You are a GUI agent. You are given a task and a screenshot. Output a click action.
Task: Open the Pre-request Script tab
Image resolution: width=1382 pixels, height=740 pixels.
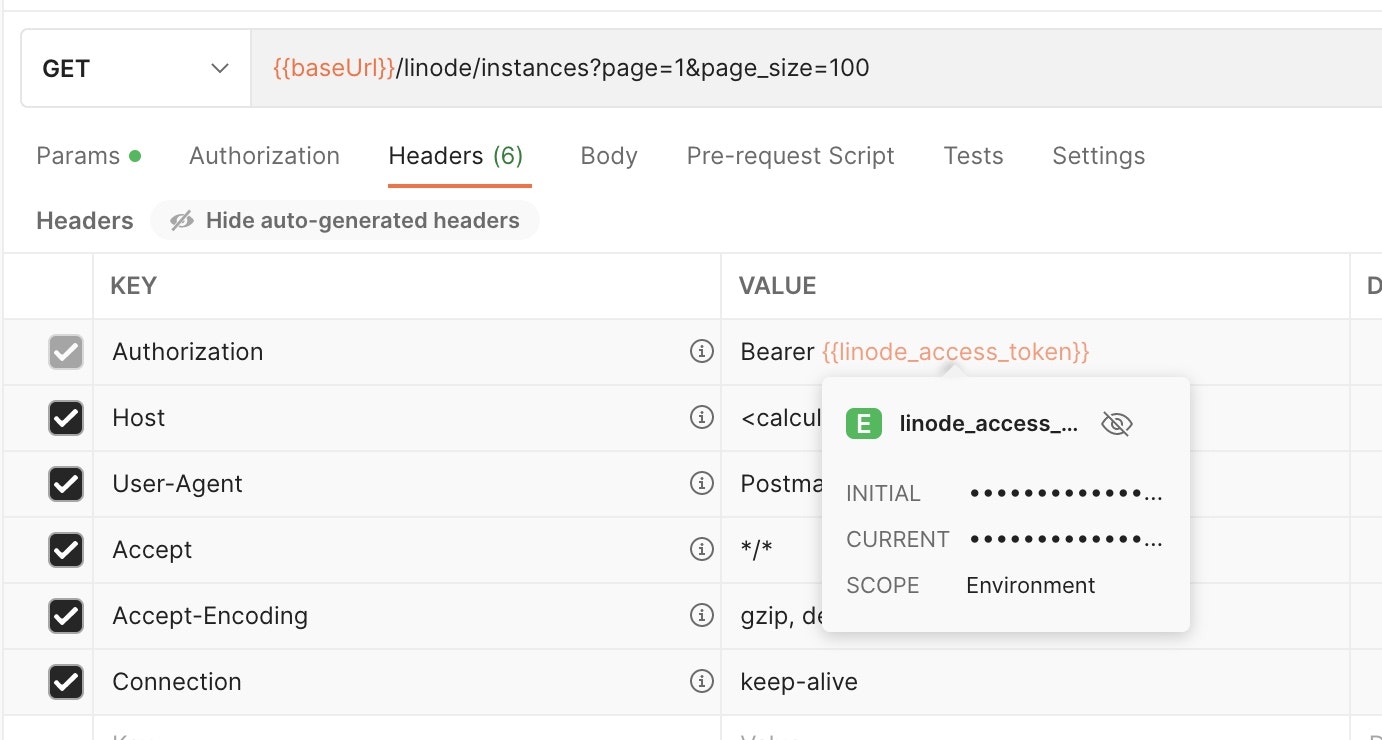(x=790, y=156)
